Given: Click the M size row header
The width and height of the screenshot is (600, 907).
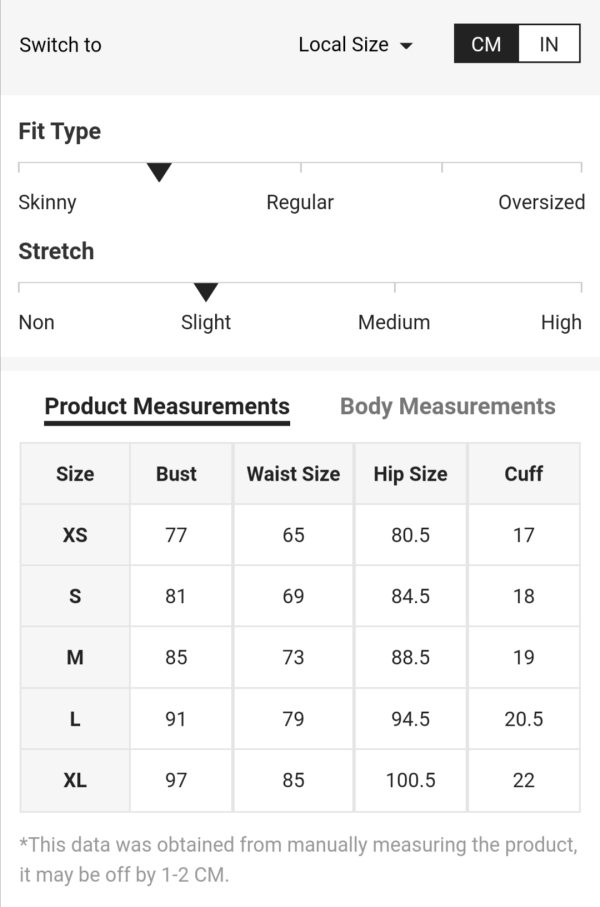Looking at the screenshot, I should 75,658.
